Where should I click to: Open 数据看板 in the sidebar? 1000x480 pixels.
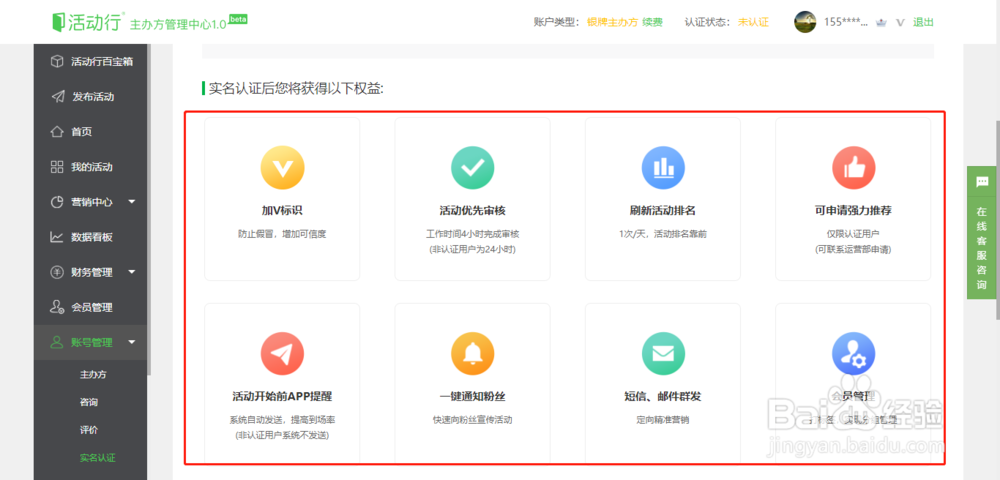pyautogui.click(x=91, y=237)
